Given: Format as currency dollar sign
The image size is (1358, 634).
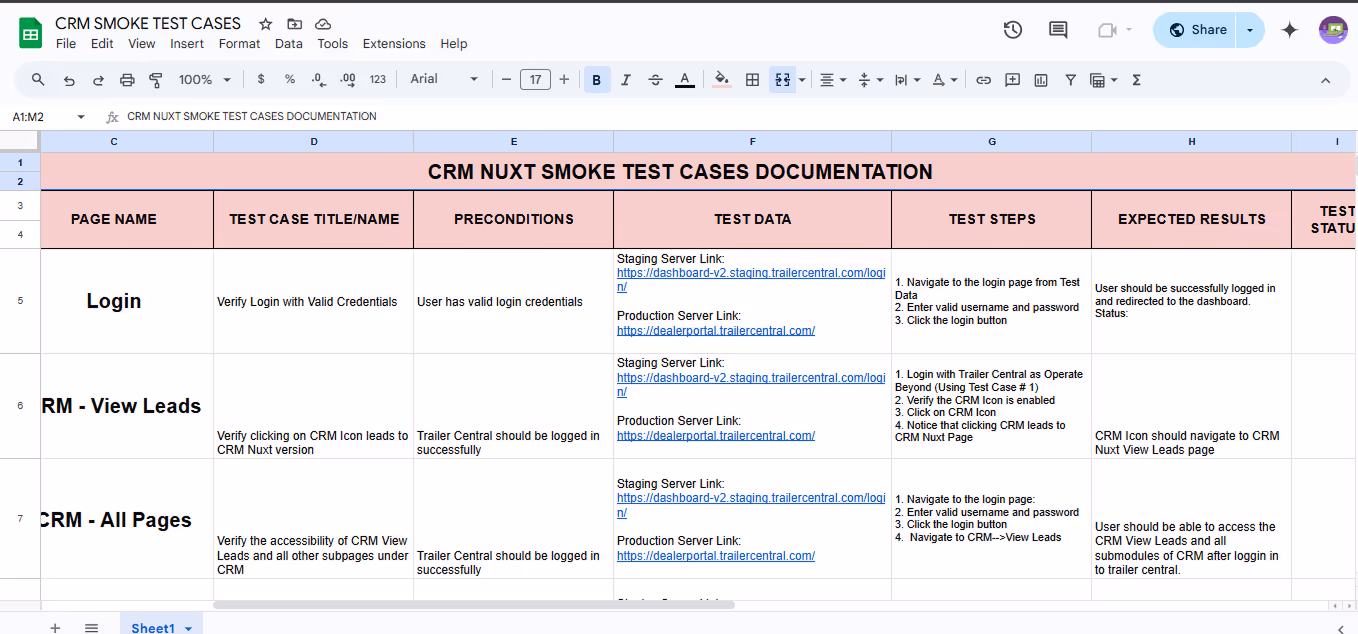Looking at the screenshot, I should coord(261,80).
